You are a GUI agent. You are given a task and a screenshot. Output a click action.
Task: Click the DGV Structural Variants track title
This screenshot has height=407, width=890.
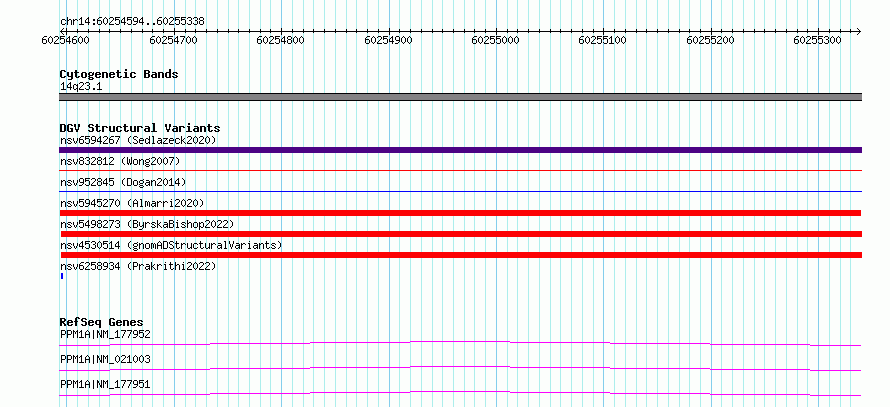(x=140, y=128)
